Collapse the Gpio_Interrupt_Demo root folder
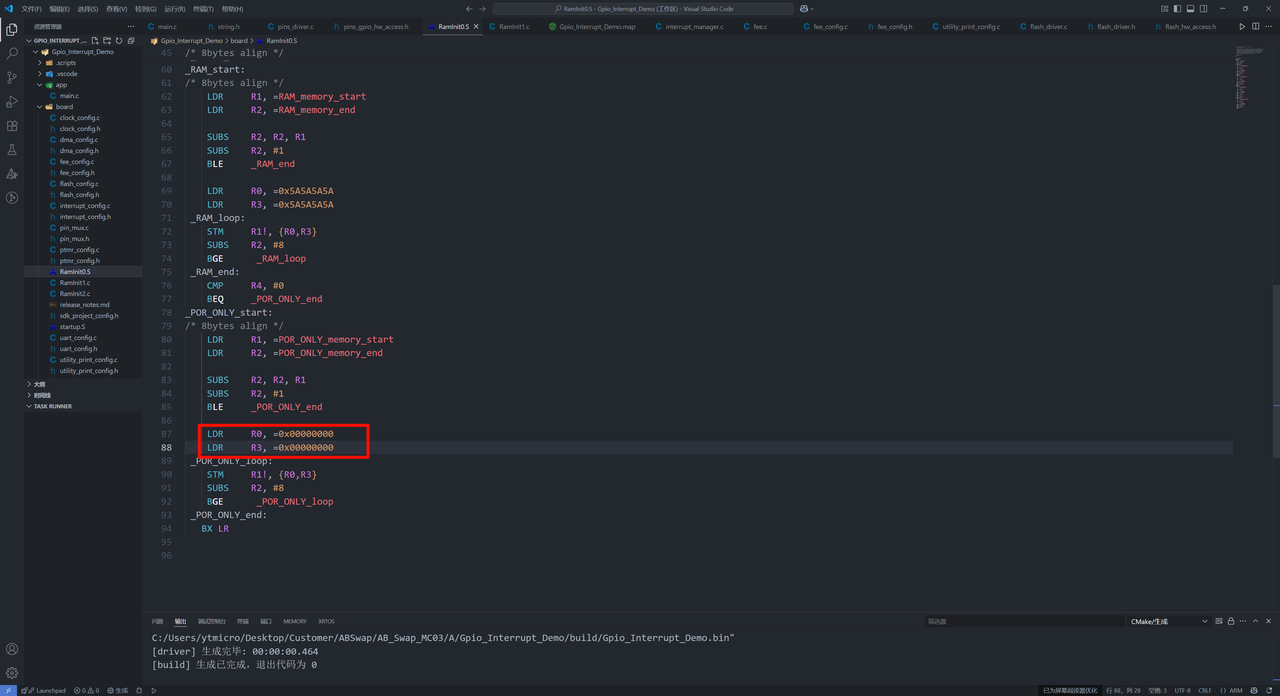The height and width of the screenshot is (696, 1280). [x=83, y=51]
